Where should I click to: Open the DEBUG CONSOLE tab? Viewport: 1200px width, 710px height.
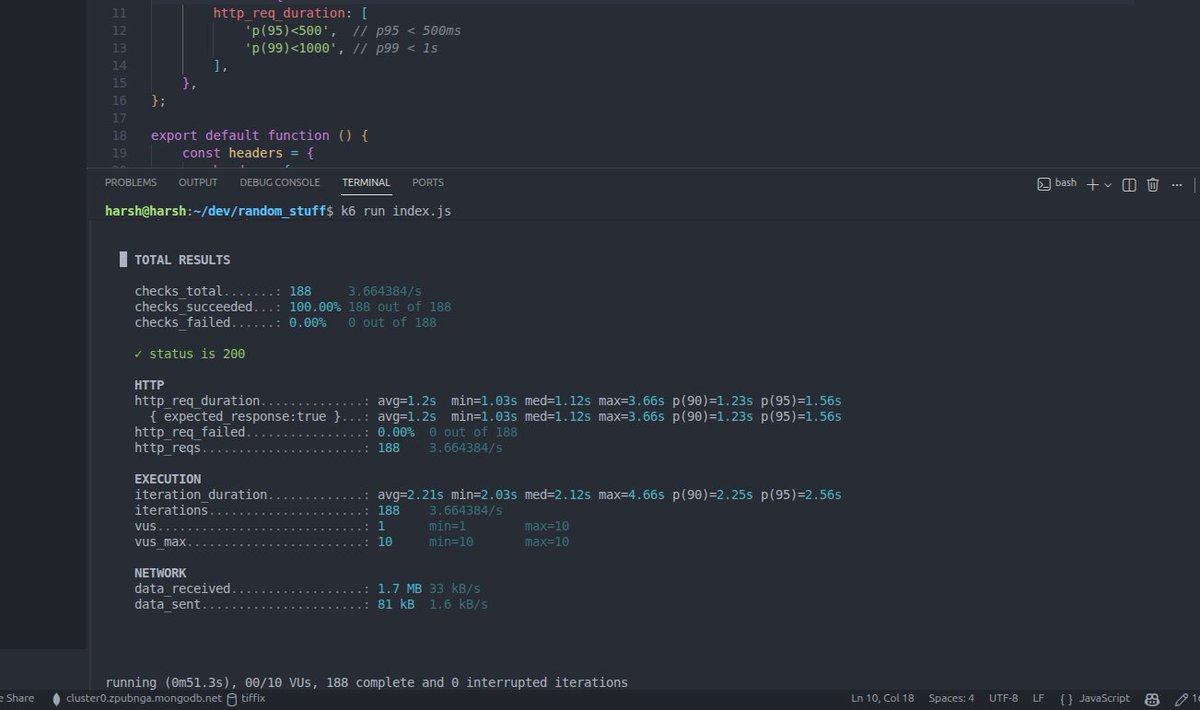280,183
